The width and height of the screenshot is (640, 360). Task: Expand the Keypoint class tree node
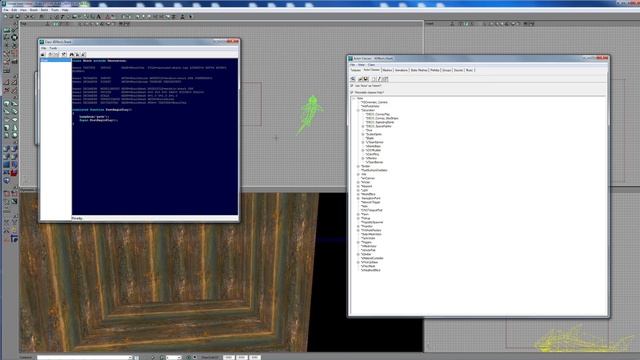(358, 186)
